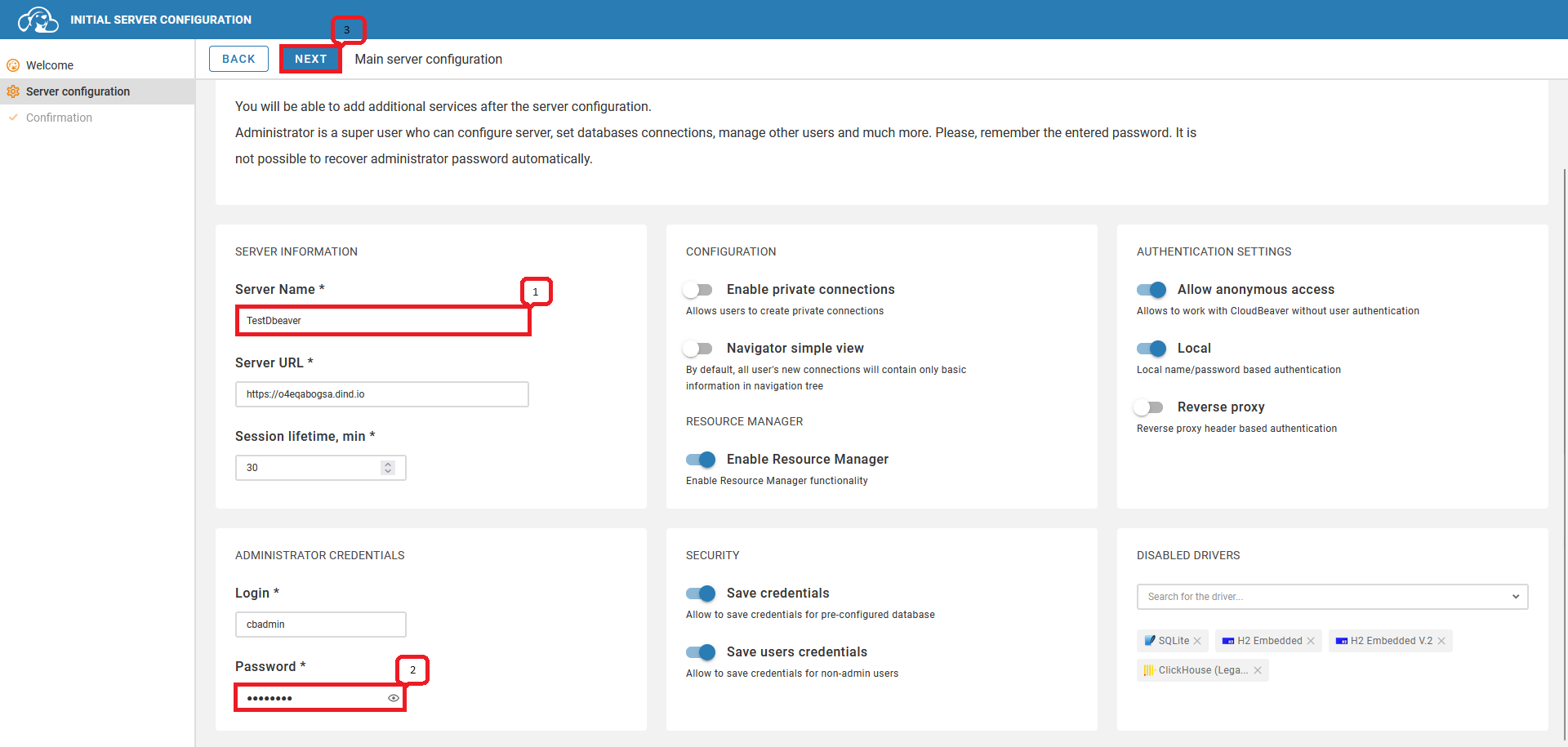Click the Welcome step icon in sidebar

[13, 65]
